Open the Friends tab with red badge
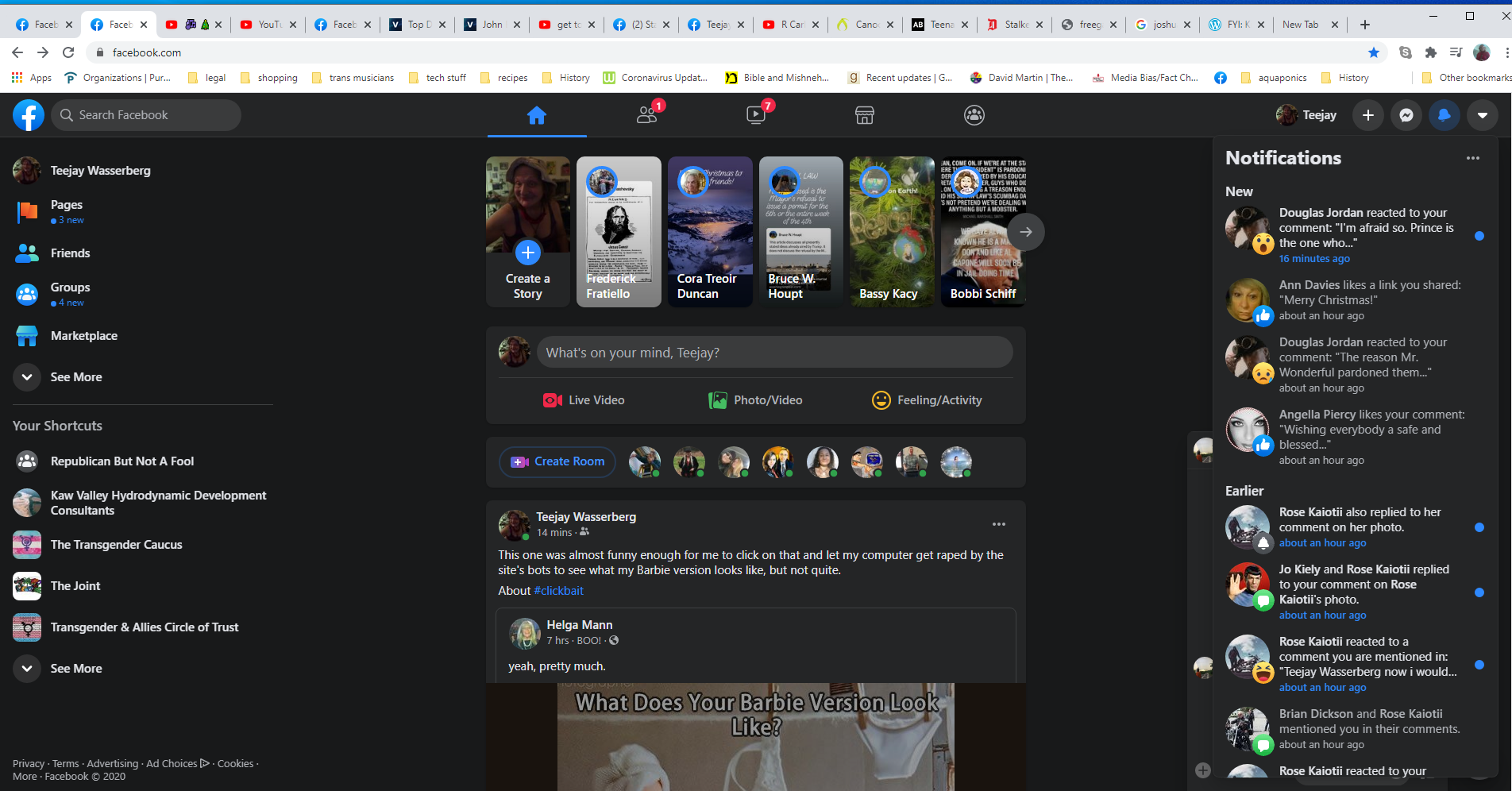The height and width of the screenshot is (791, 1512). coord(647,115)
